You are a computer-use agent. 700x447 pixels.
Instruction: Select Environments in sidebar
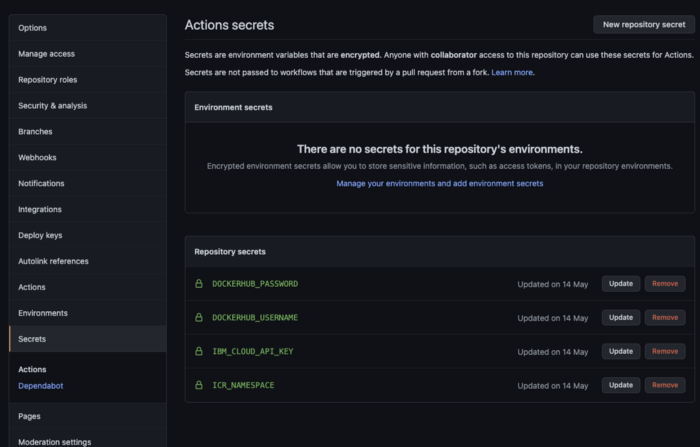88,313
